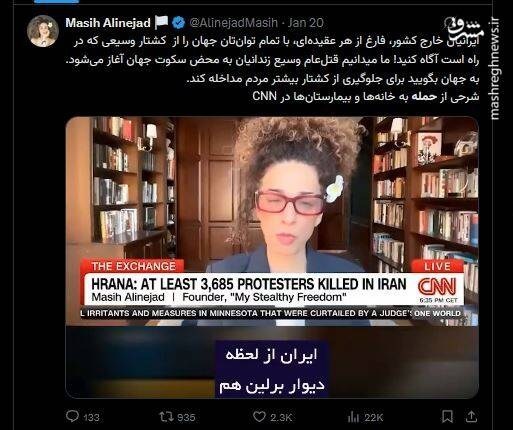513x430 pixels.
Task: Play the embedded CNN video
Action: click(x=272, y=257)
